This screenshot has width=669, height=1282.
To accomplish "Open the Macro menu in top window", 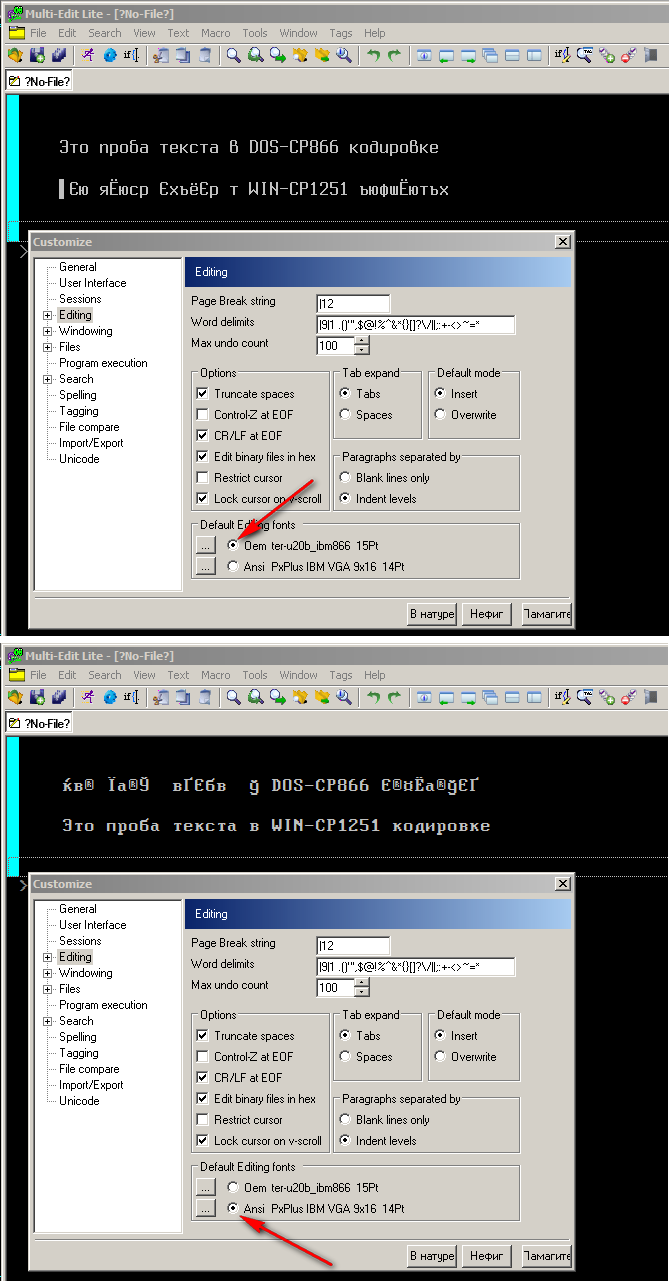I will click(x=215, y=33).
